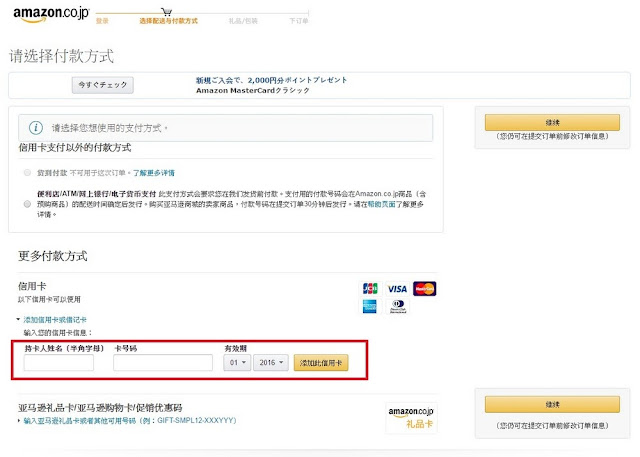Click the 信用卡支付以外的付款方式 heading
Viewport: 640px width, 457px height.
coord(75,148)
